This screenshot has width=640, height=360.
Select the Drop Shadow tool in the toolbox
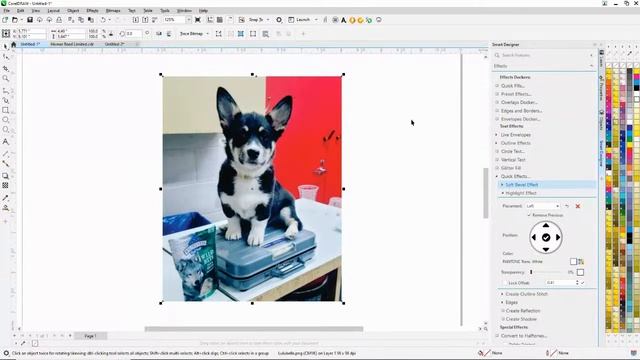(5, 176)
